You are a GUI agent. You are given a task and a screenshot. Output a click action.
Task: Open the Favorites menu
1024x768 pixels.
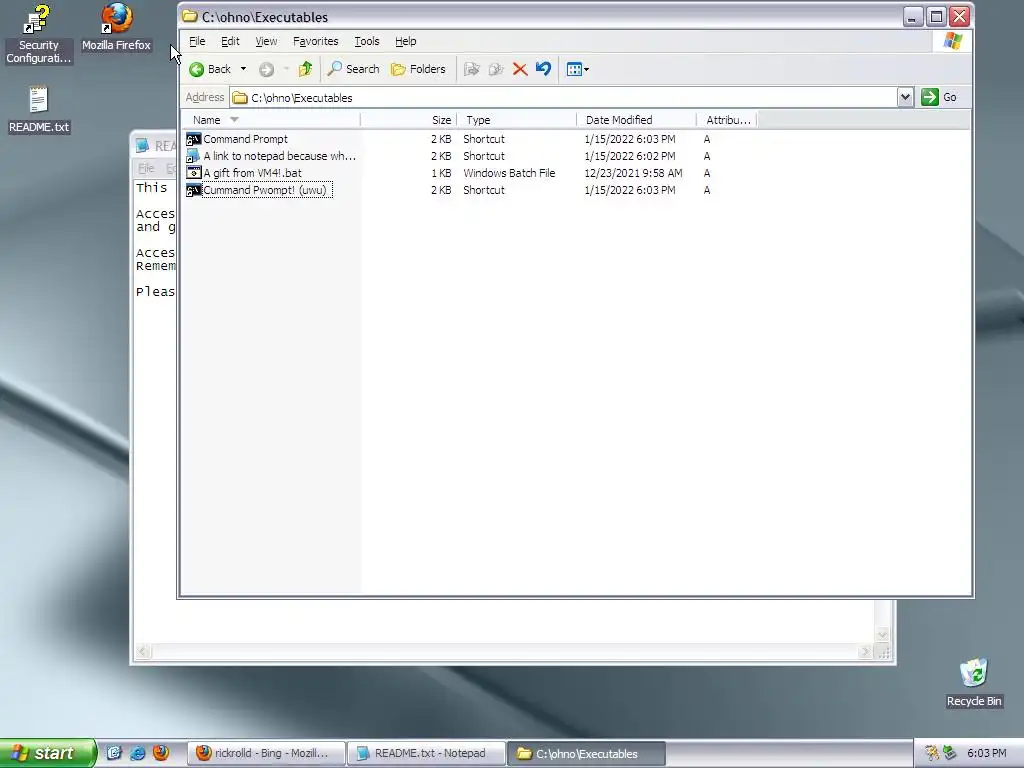tap(315, 41)
